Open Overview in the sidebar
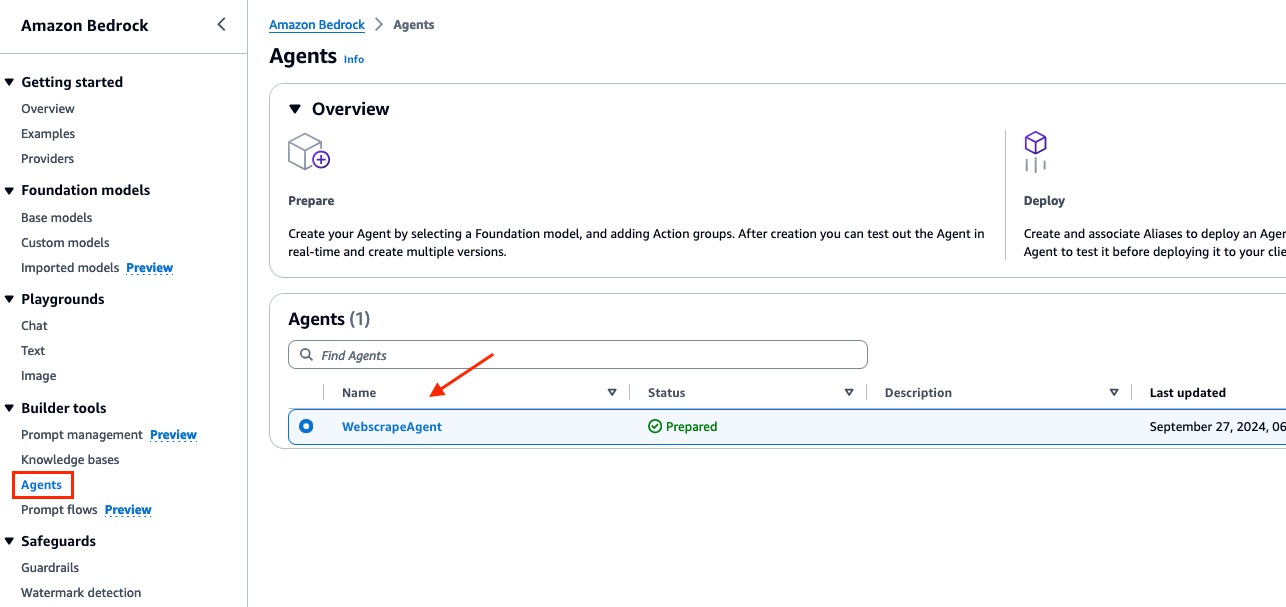This screenshot has height=607, width=1286. pos(48,109)
